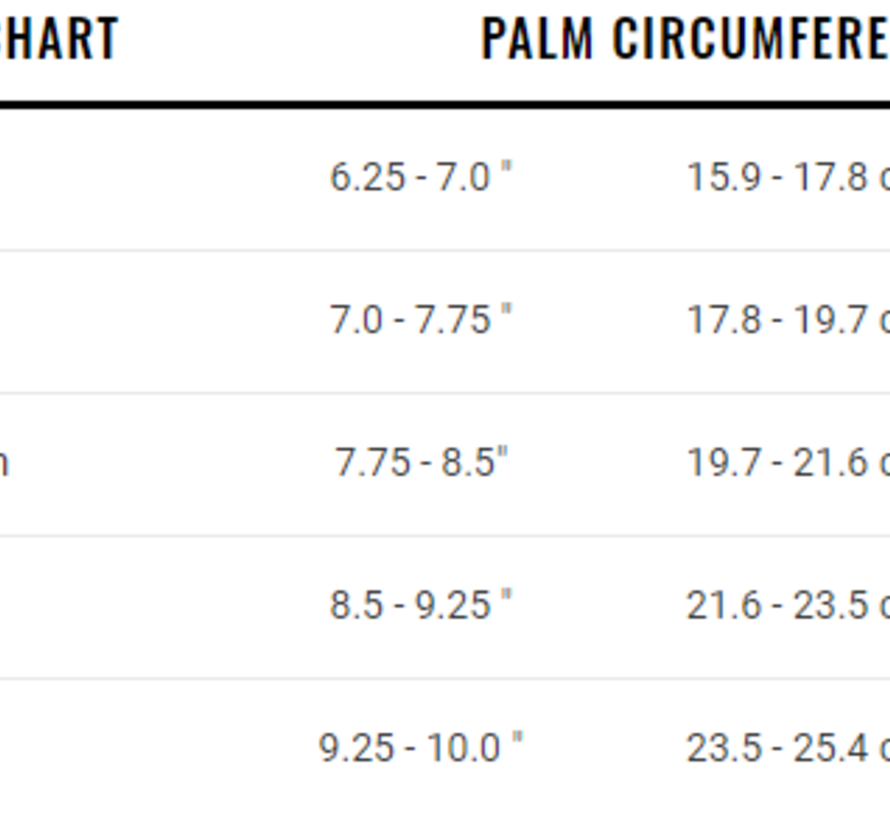
Task: Click the cut-off size label ending in "n"
Action: [x=4, y=463]
